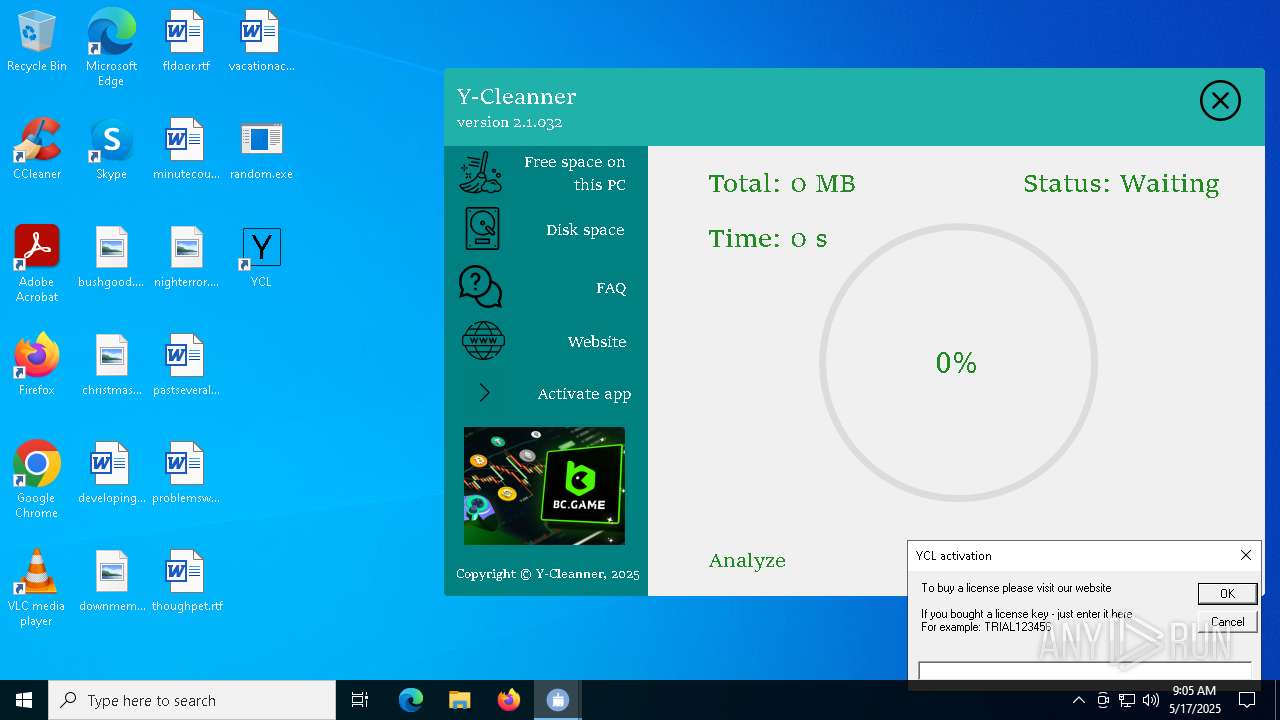Select Microsoft Edge desktop shortcut
Viewport: 1280px width, 720px height.
point(111,48)
